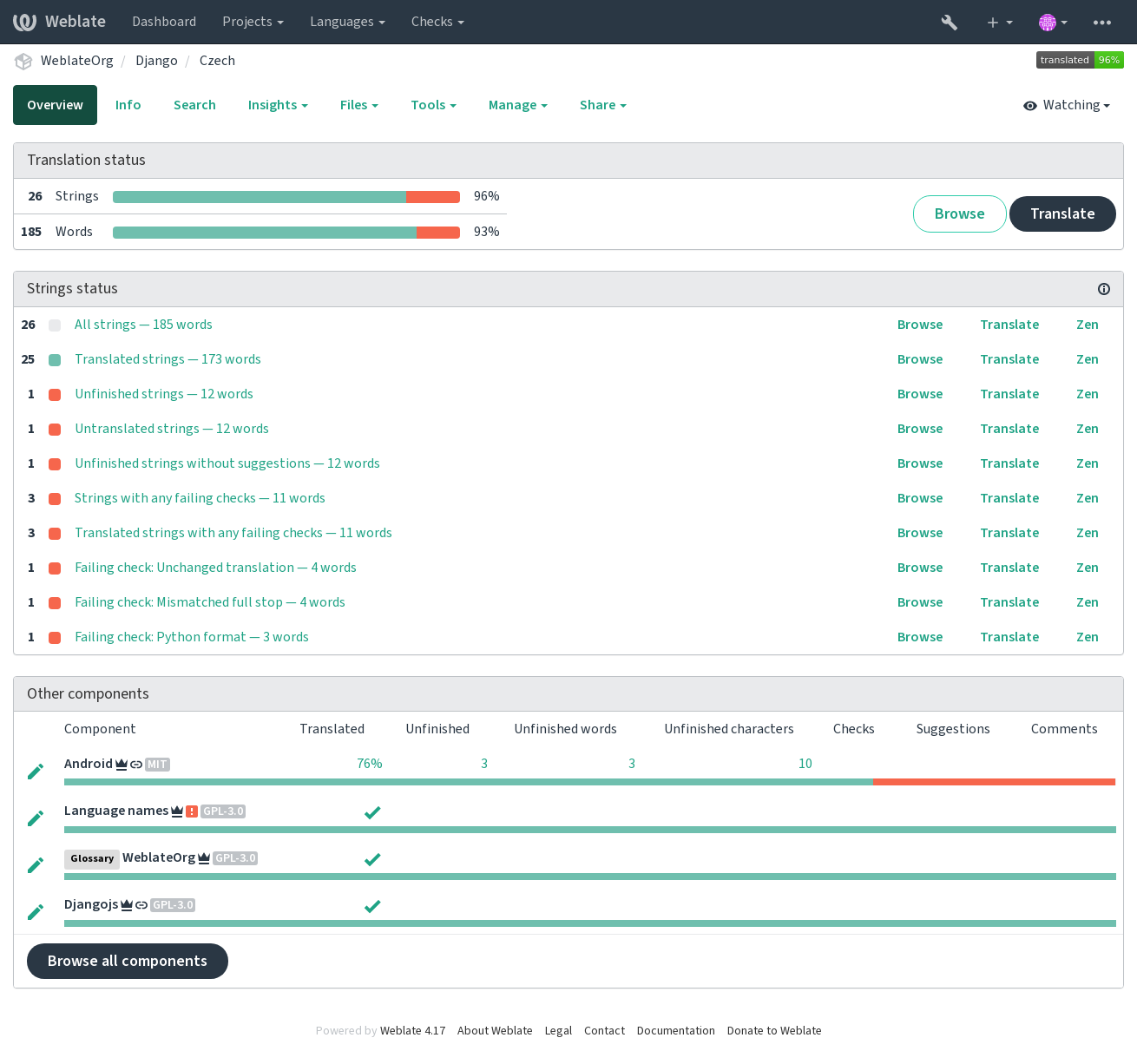
Task: Open the Language names component link
Action: click(x=116, y=811)
